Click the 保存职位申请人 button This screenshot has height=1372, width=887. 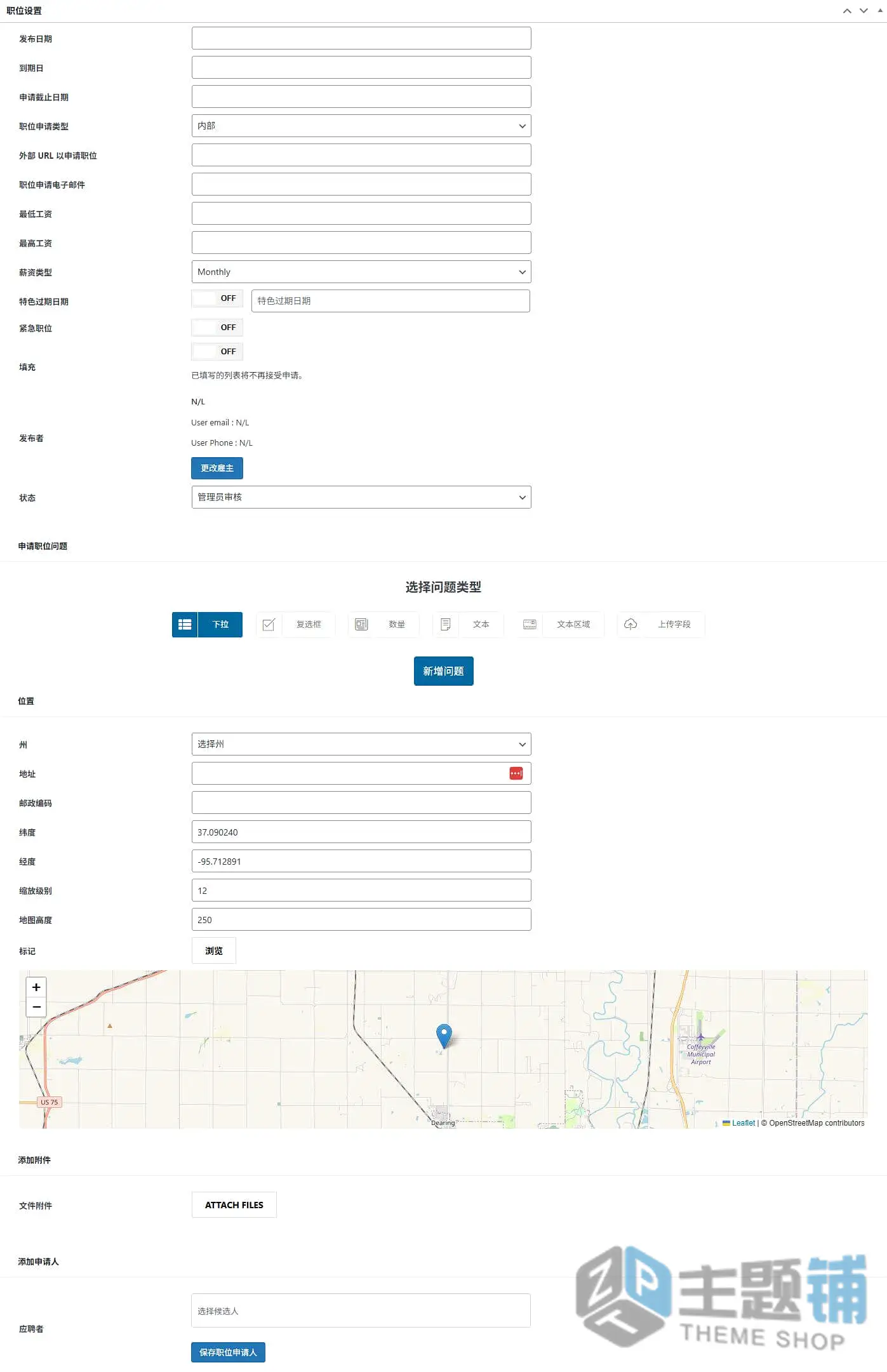click(x=228, y=1352)
